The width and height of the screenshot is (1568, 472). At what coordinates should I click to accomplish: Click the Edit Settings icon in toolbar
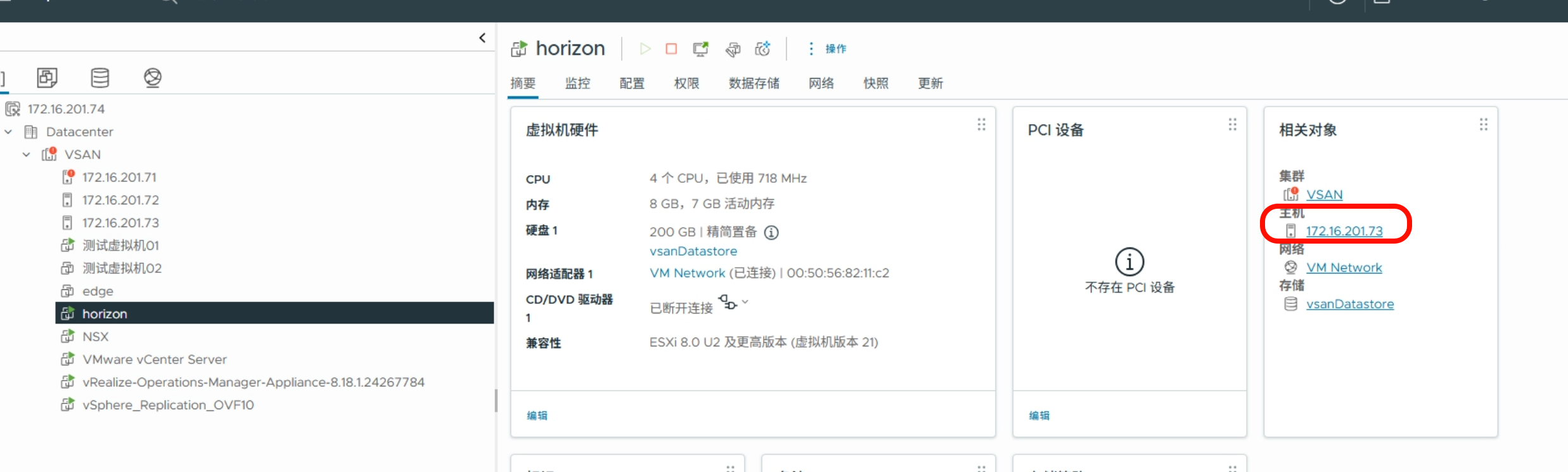(x=733, y=49)
